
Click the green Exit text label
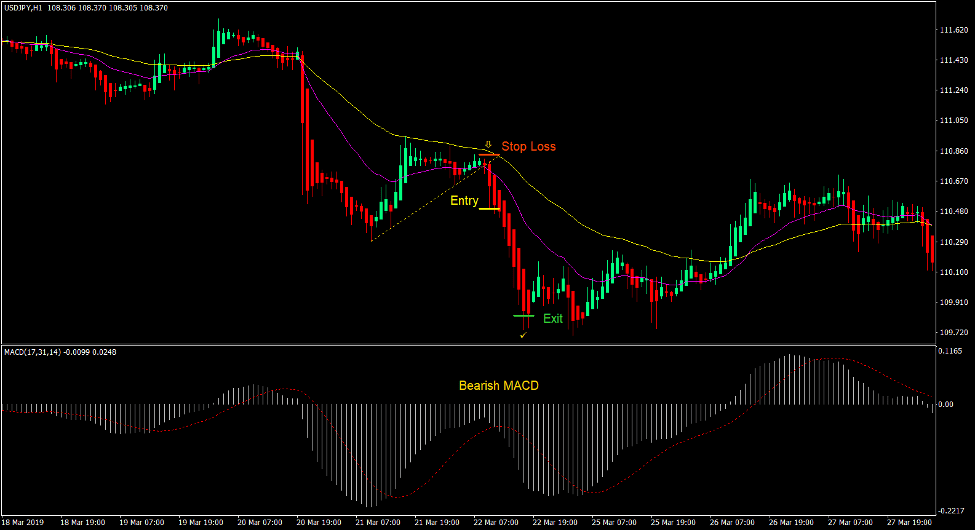coord(553,319)
